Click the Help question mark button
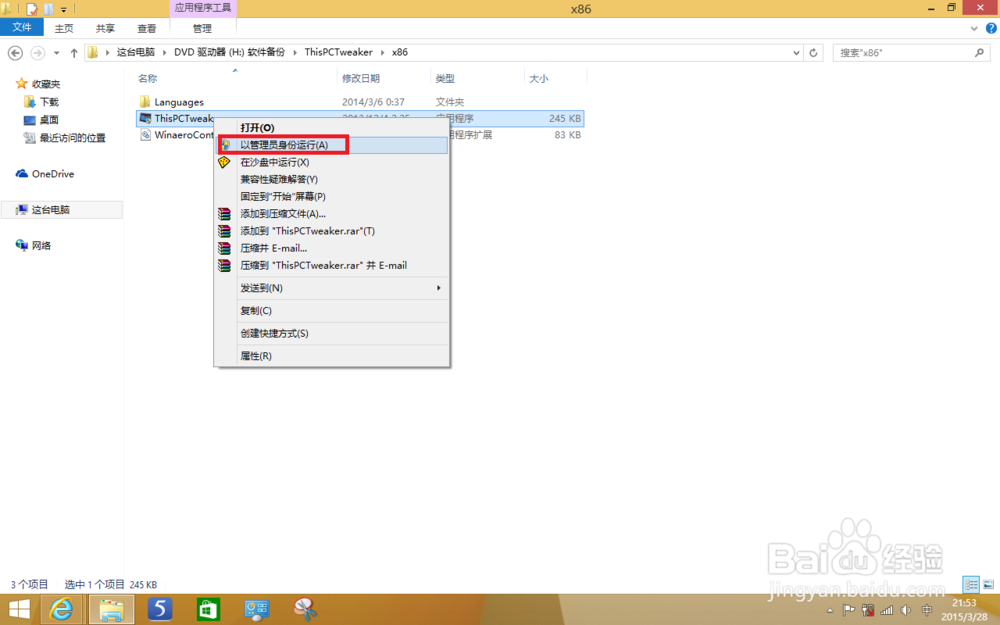The height and width of the screenshot is (625, 1000). 989,27
